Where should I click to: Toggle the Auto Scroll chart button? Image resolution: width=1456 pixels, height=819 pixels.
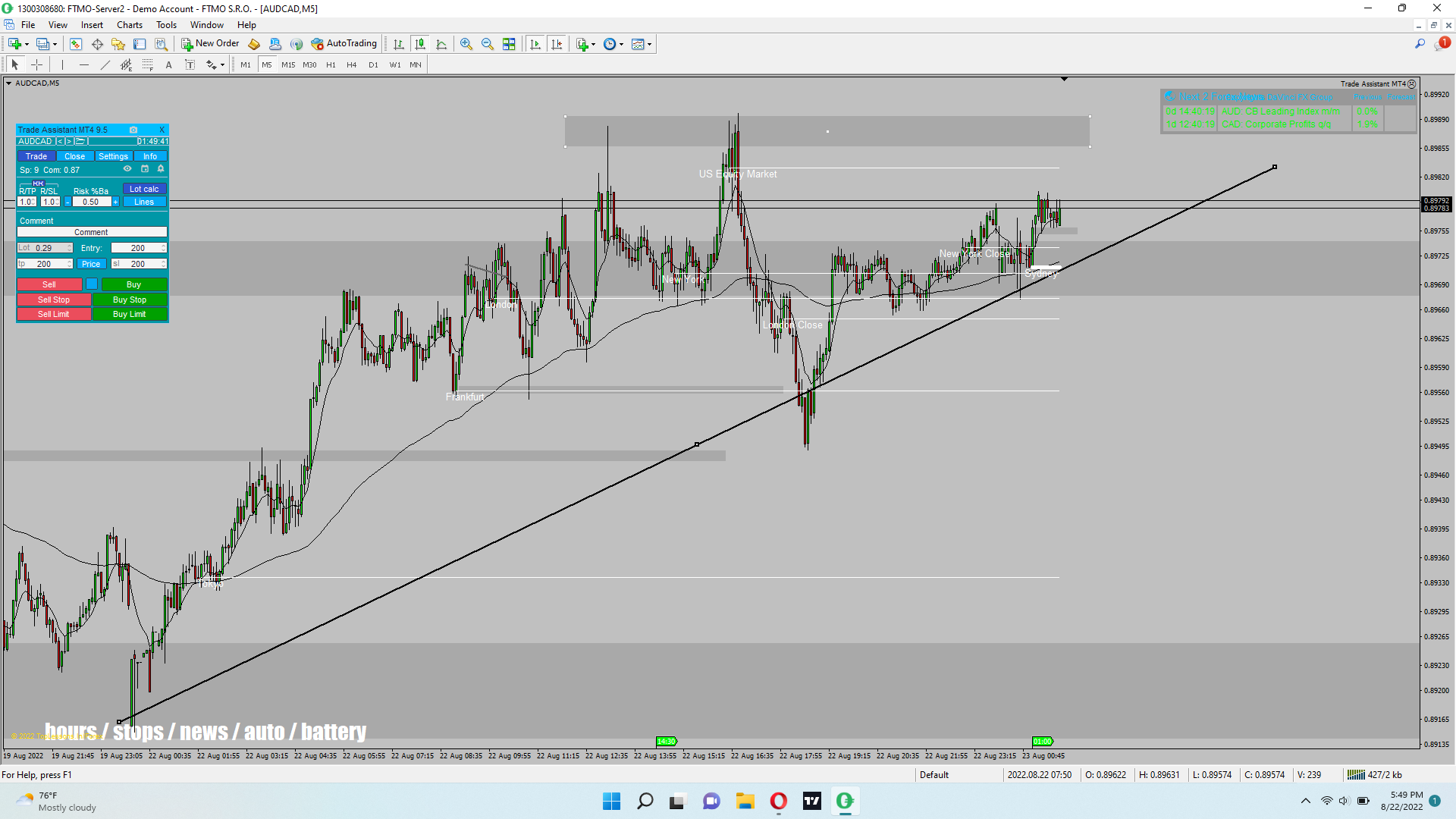[x=535, y=44]
